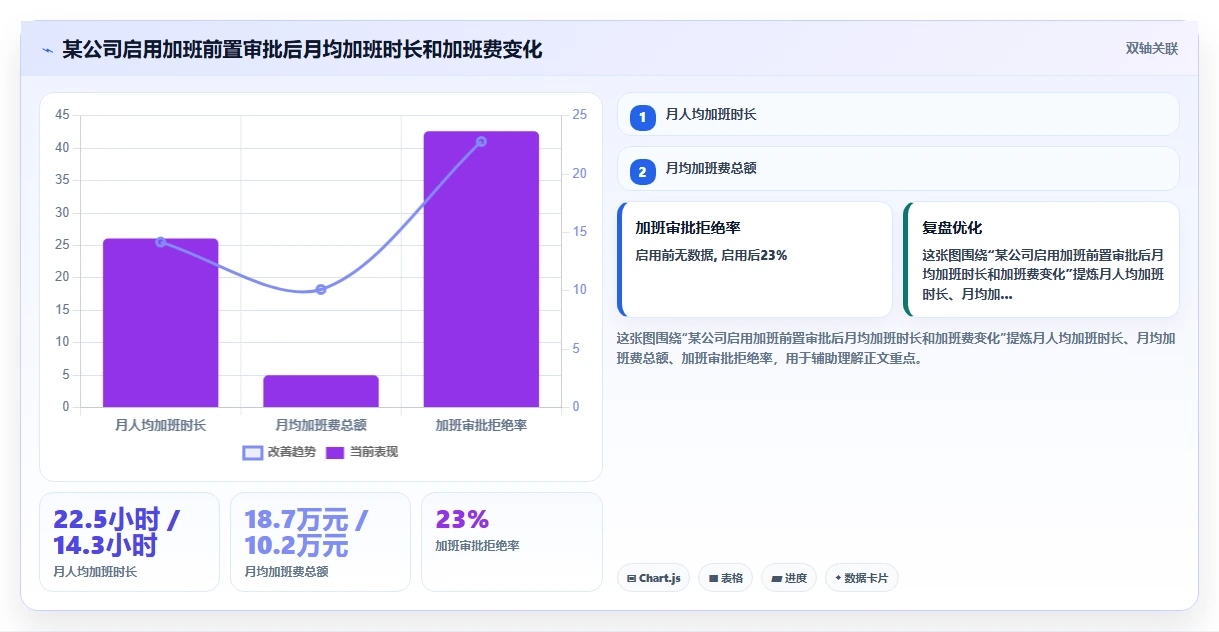The height and width of the screenshot is (632, 1219).
Task: Toggle the 改善趋势 legend item
Action: coord(279,453)
